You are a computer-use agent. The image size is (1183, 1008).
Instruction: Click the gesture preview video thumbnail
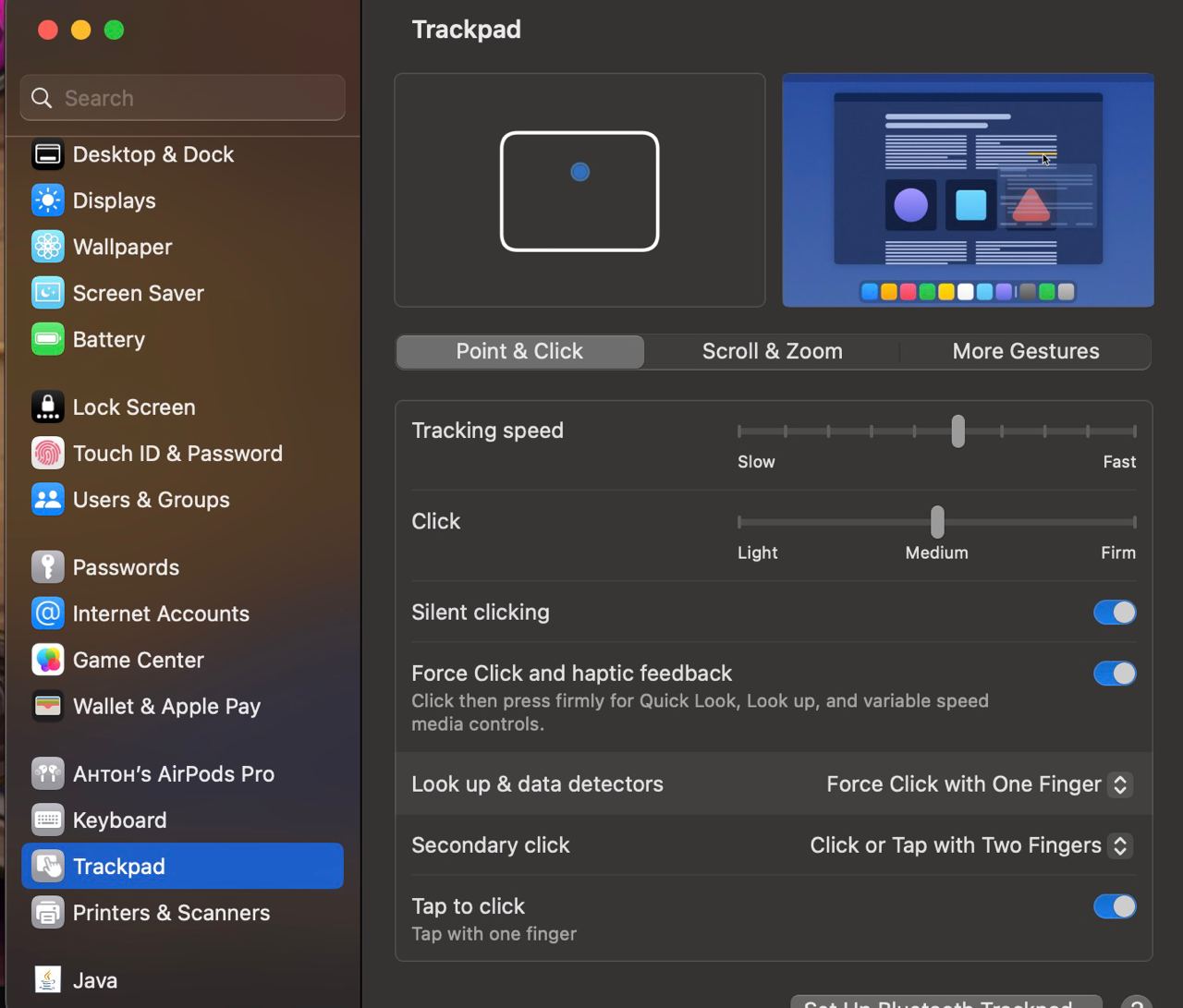click(968, 190)
